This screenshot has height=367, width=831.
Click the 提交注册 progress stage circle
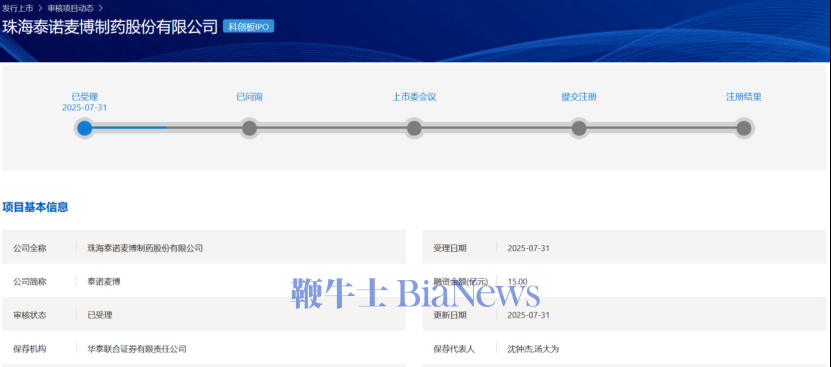coord(579,128)
